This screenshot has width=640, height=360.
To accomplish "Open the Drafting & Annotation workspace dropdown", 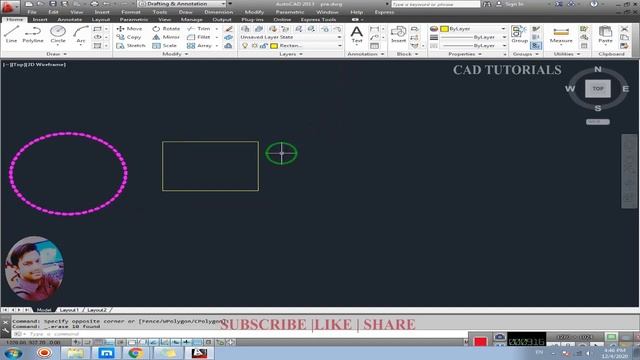I will (183, 4).
